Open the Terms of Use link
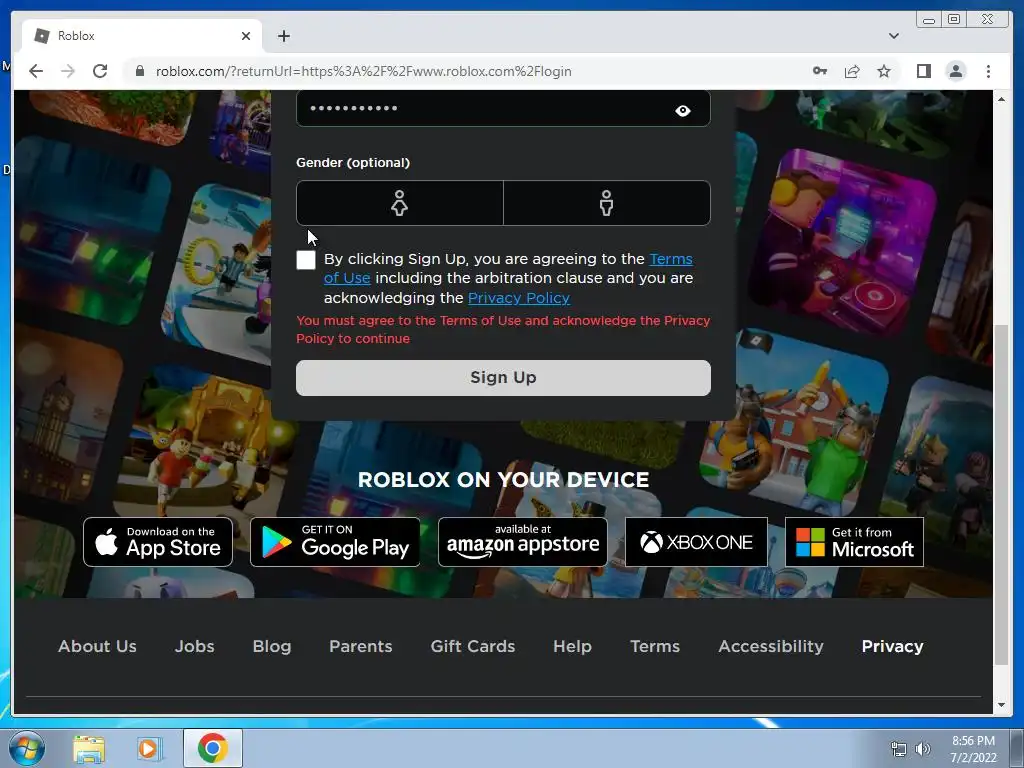Image resolution: width=1024 pixels, height=768 pixels. [670, 259]
